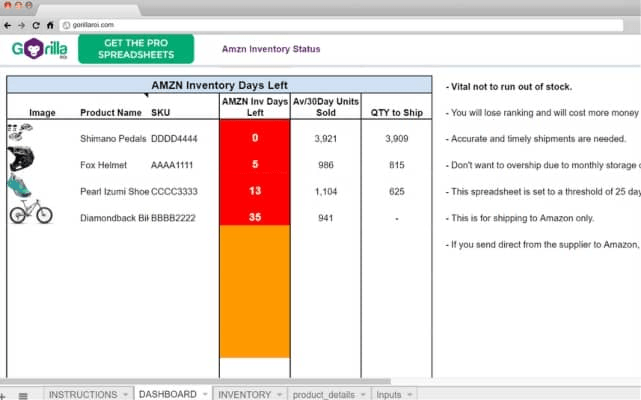Click the browser forward arrow

pos(22,25)
